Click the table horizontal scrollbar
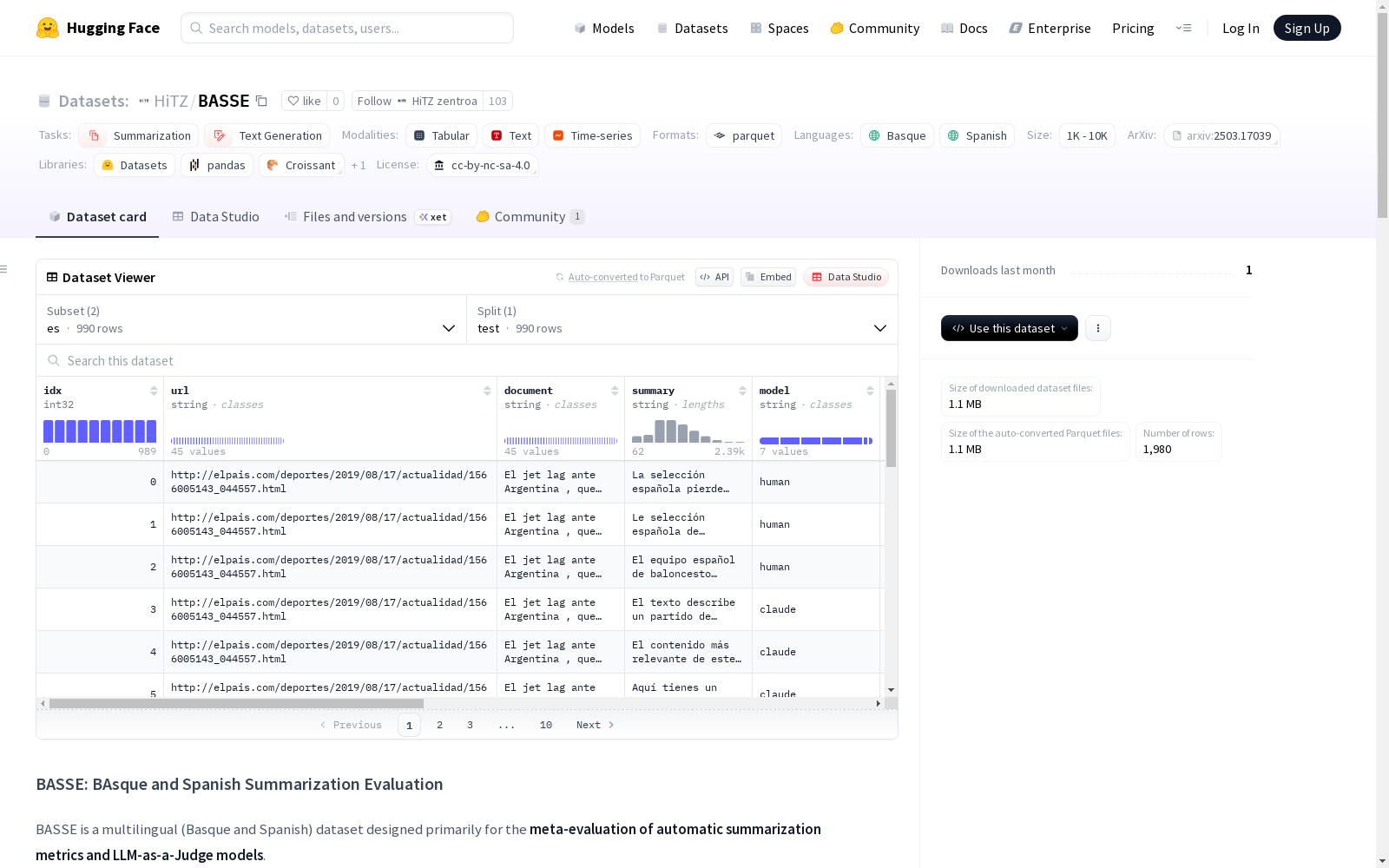The image size is (1389, 868). click(x=236, y=703)
